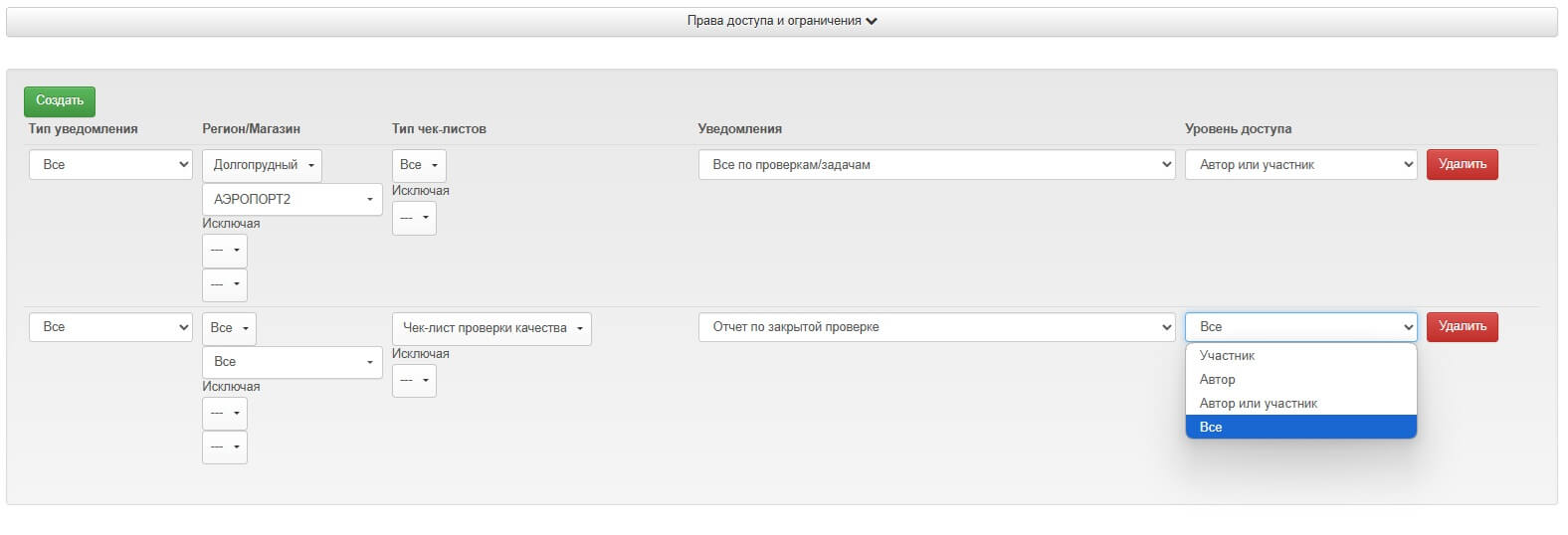The image size is (1568, 535).
Task: Delete the first notification rule row
Action: point(1462,164)
